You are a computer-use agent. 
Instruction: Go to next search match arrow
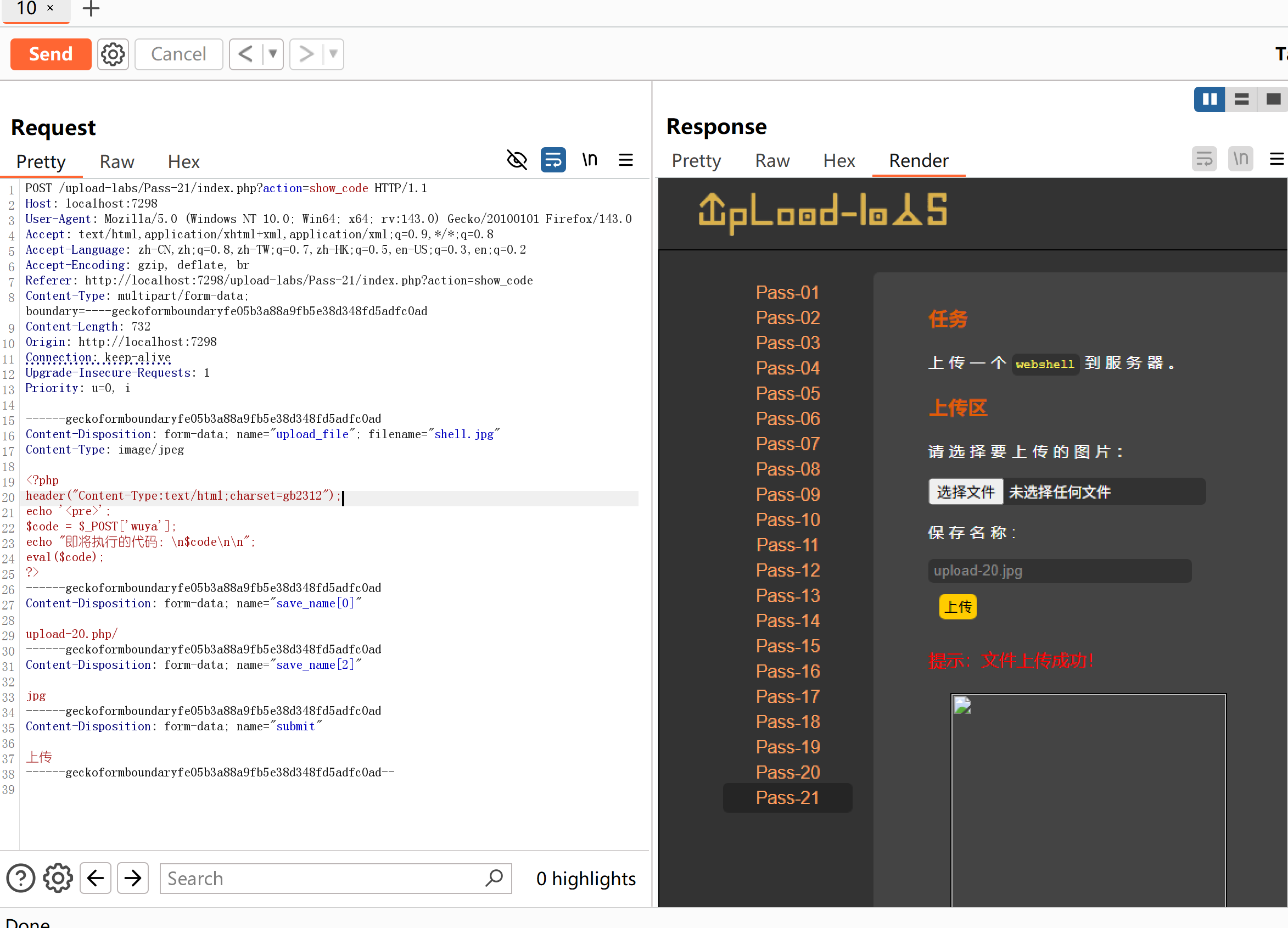coord(133,878)
